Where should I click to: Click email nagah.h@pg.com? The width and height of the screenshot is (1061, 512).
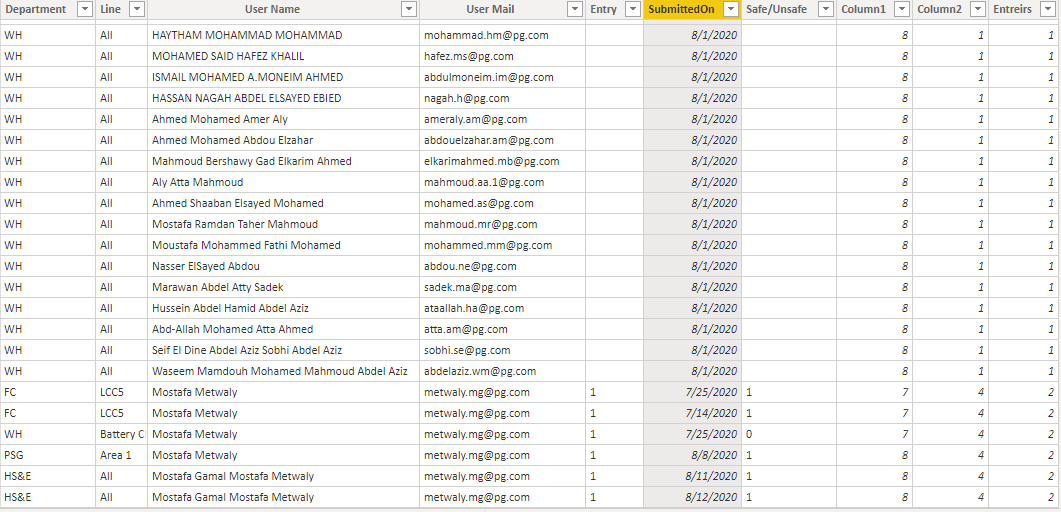click(467, 98)
